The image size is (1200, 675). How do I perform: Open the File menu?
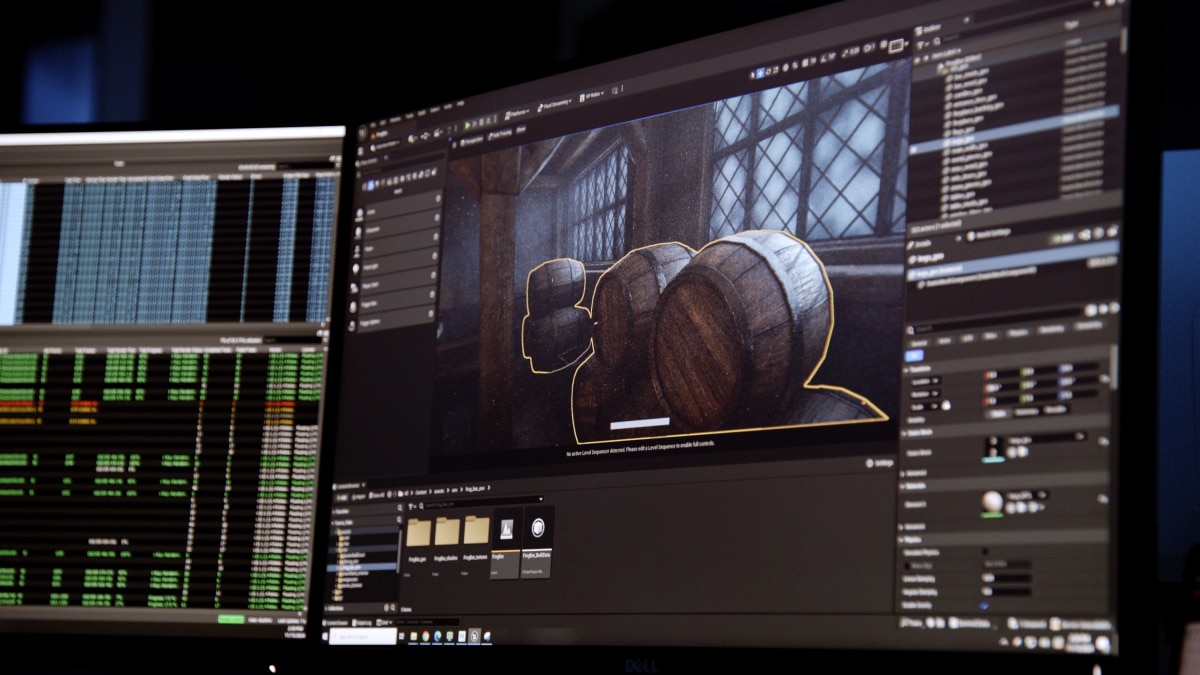pyautogui.click(x=373, y=125)
